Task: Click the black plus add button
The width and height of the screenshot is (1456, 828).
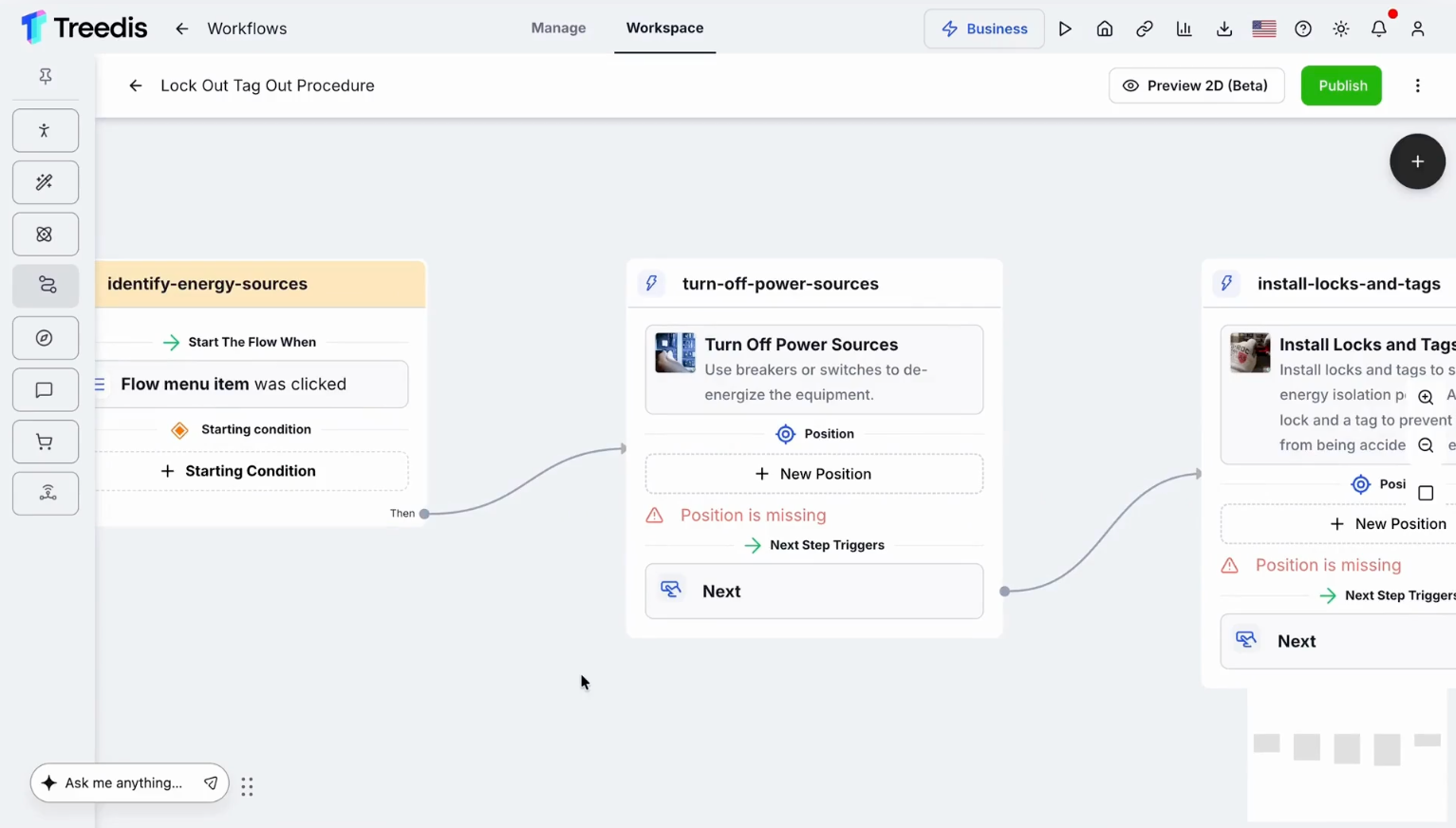Action: pyautogui.click(x=1417, y=161)
